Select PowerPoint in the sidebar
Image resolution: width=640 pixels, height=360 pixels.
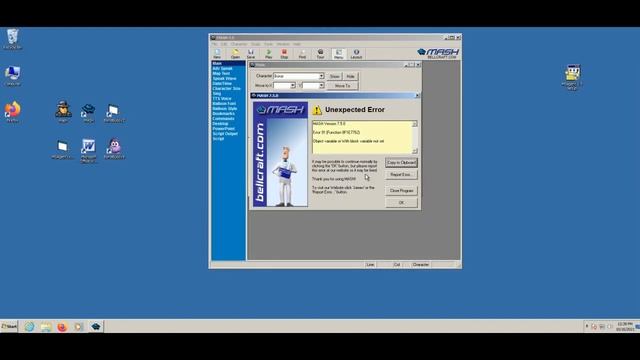point(228,129)
